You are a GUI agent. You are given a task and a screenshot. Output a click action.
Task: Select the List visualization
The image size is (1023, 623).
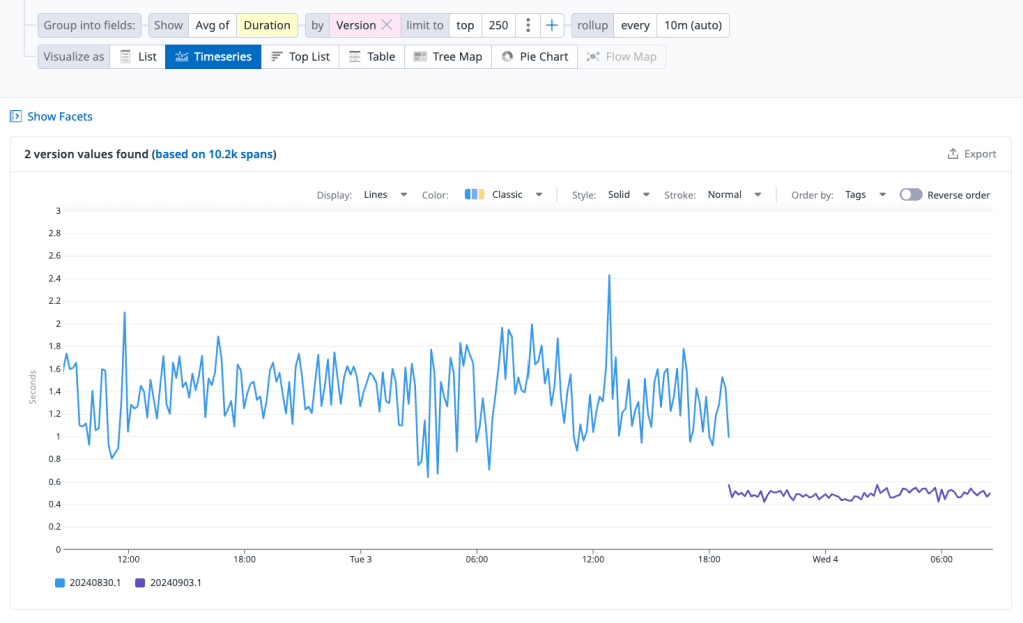pyautogui.click(x=137, y=57)
